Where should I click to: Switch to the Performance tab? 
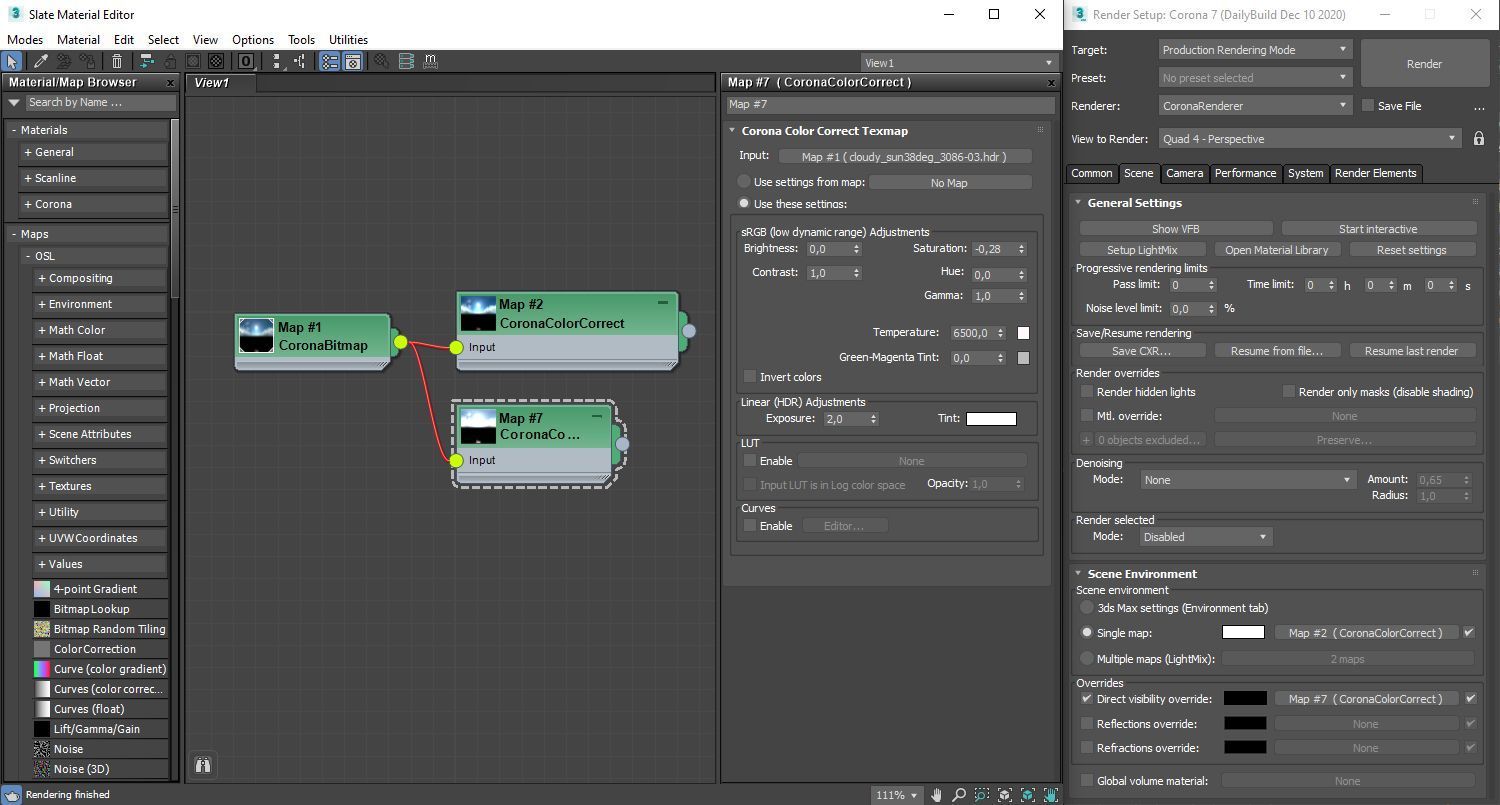coord(1245,173)
